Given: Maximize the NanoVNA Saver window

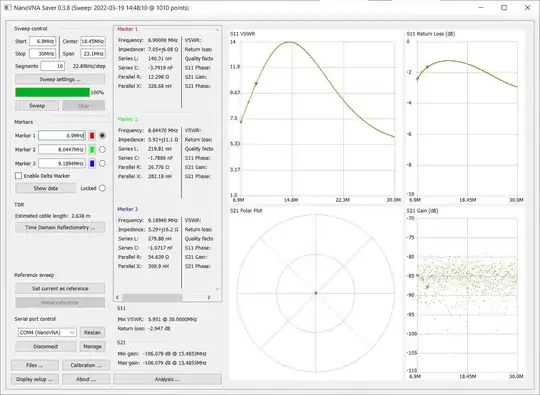Looking at the screenshot, I should click(504, 8).
